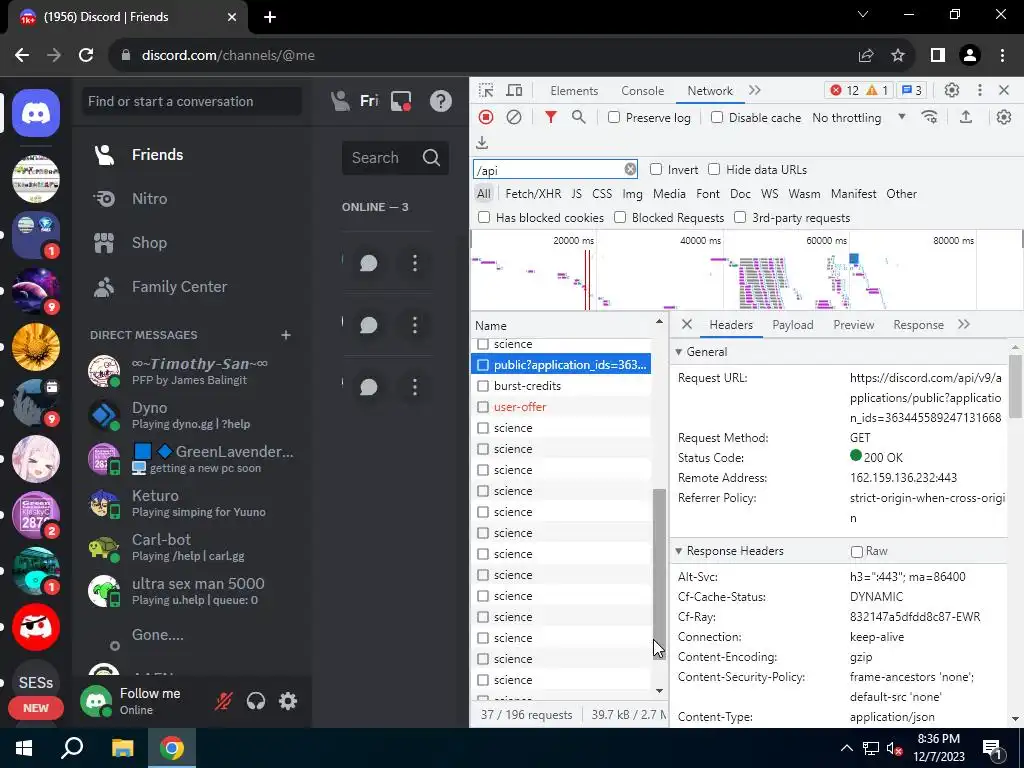The width and height of the screenshot is (1024, 768).
Task: Open the No throttling dropdown
Action: [x=859, y=118]
